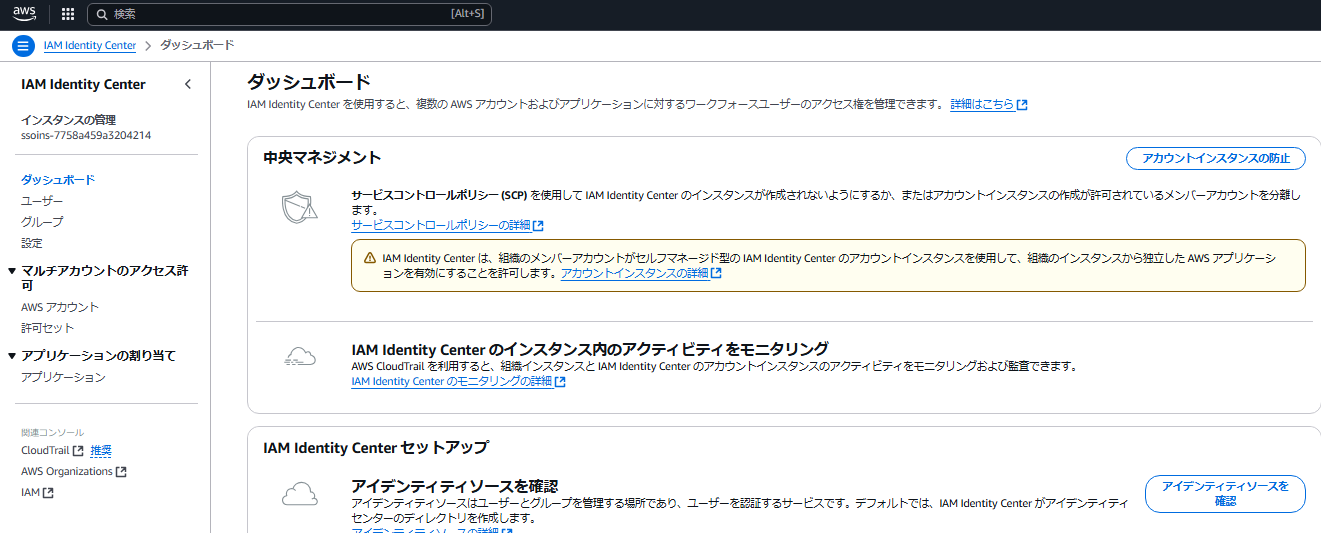The width and height of the screenshot is (1321, 533).
Task: Collapse the アプリケーションの割り当て section
Action: [x=11, y=356]
